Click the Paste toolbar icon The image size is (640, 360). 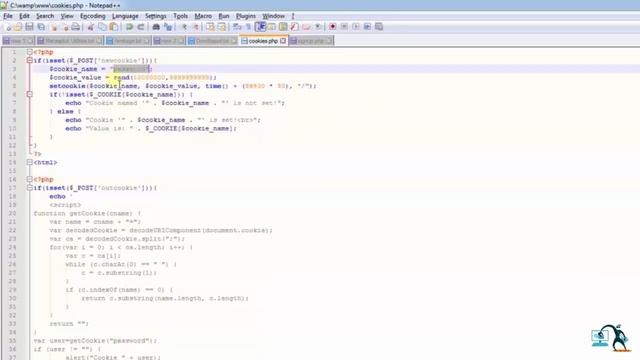[114, 27]
